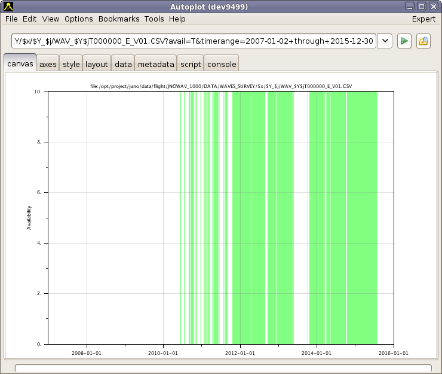Click the 2016-01-01 x-axis tick label

point(393,353)
